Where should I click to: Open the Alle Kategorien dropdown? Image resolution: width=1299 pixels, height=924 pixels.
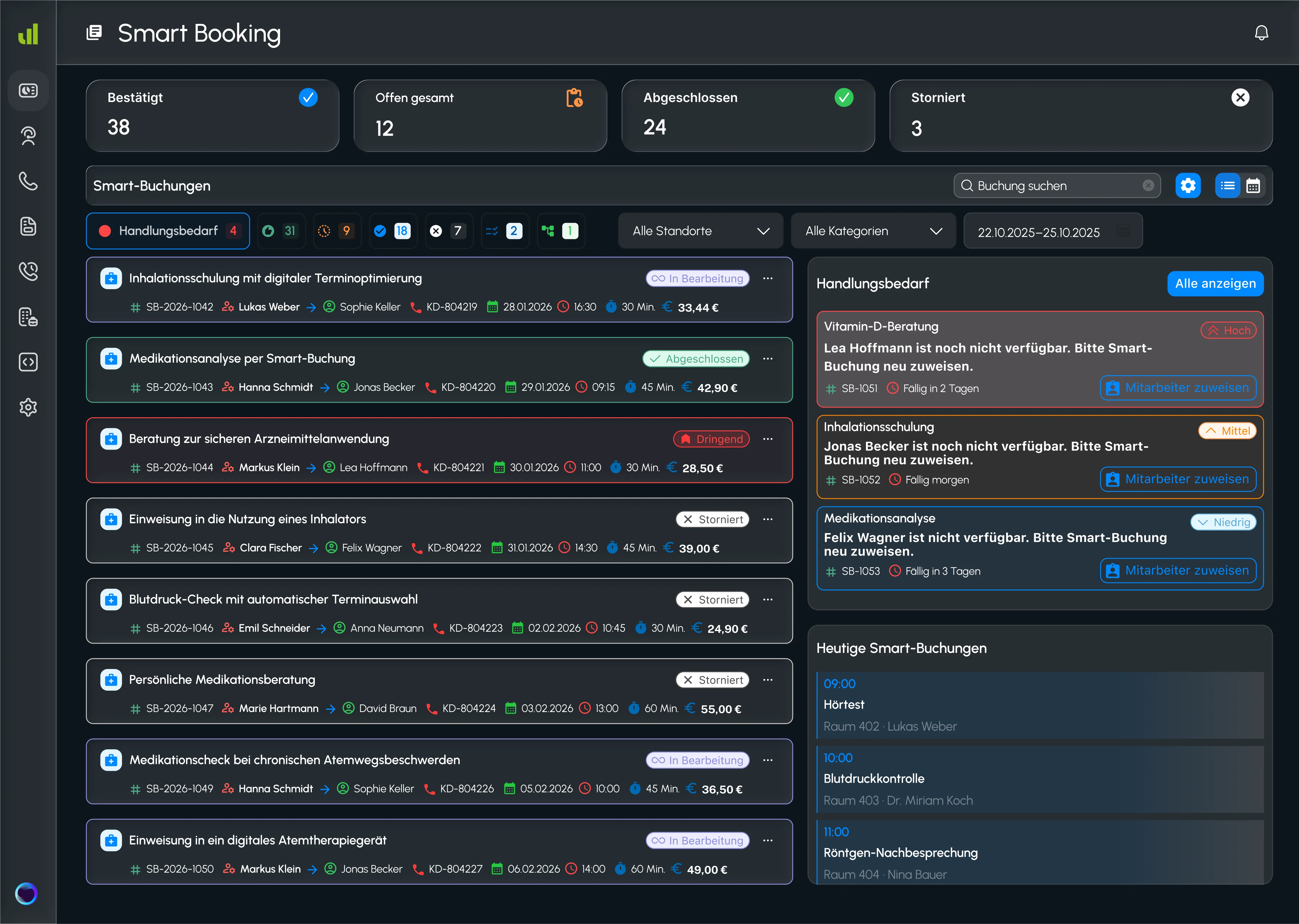click(873, 231)
